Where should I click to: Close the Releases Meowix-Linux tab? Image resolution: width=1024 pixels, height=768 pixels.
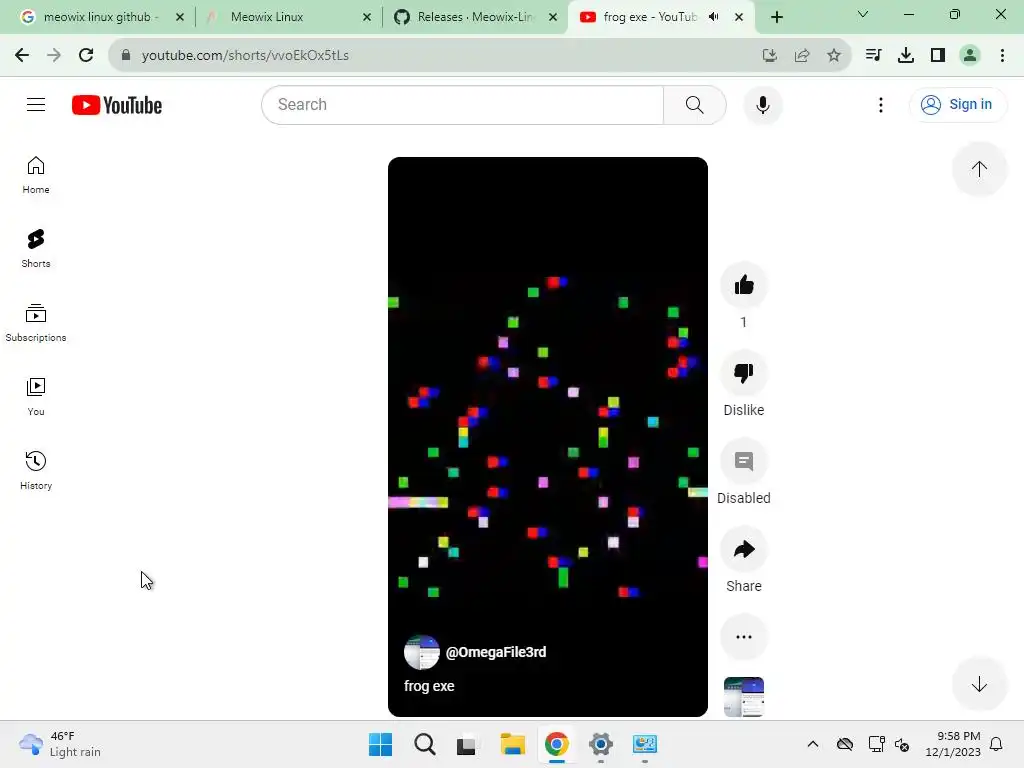pyautogui.click(x=553, y=17)
